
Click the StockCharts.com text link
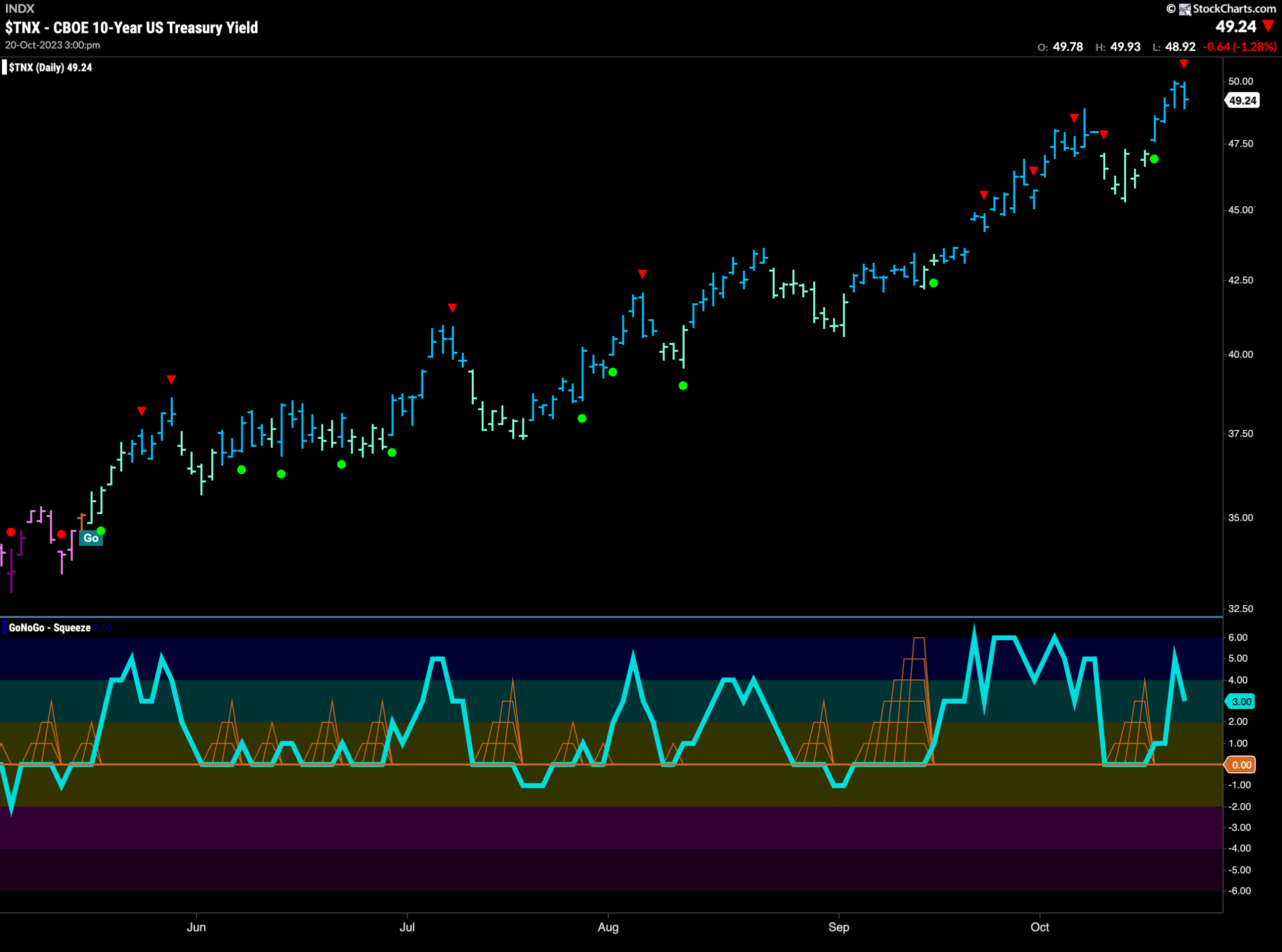click(1234, 9)
